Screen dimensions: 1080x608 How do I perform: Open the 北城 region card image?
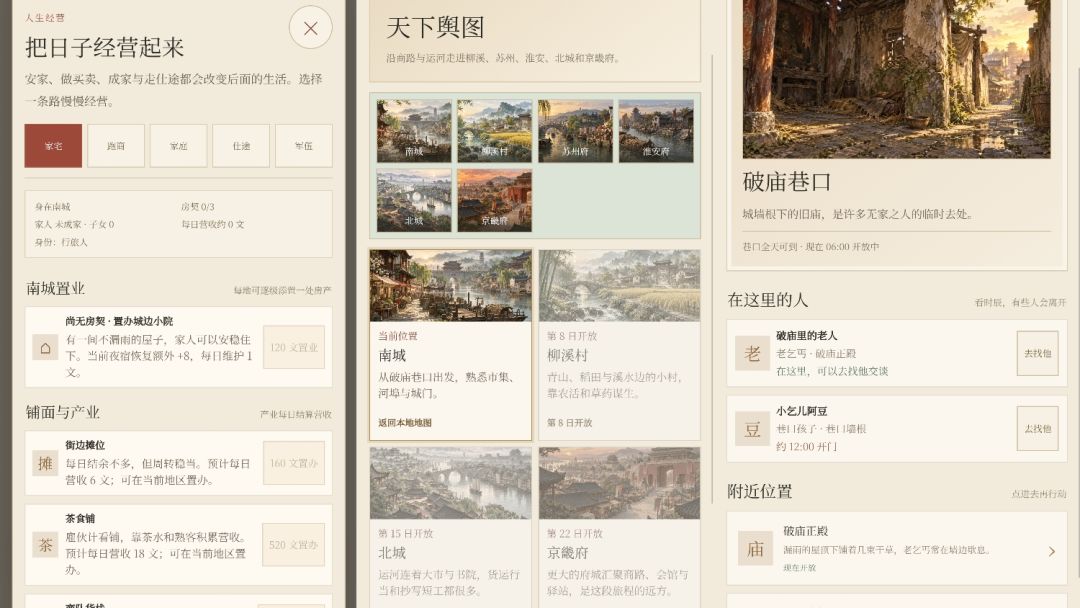click(450, 483)
